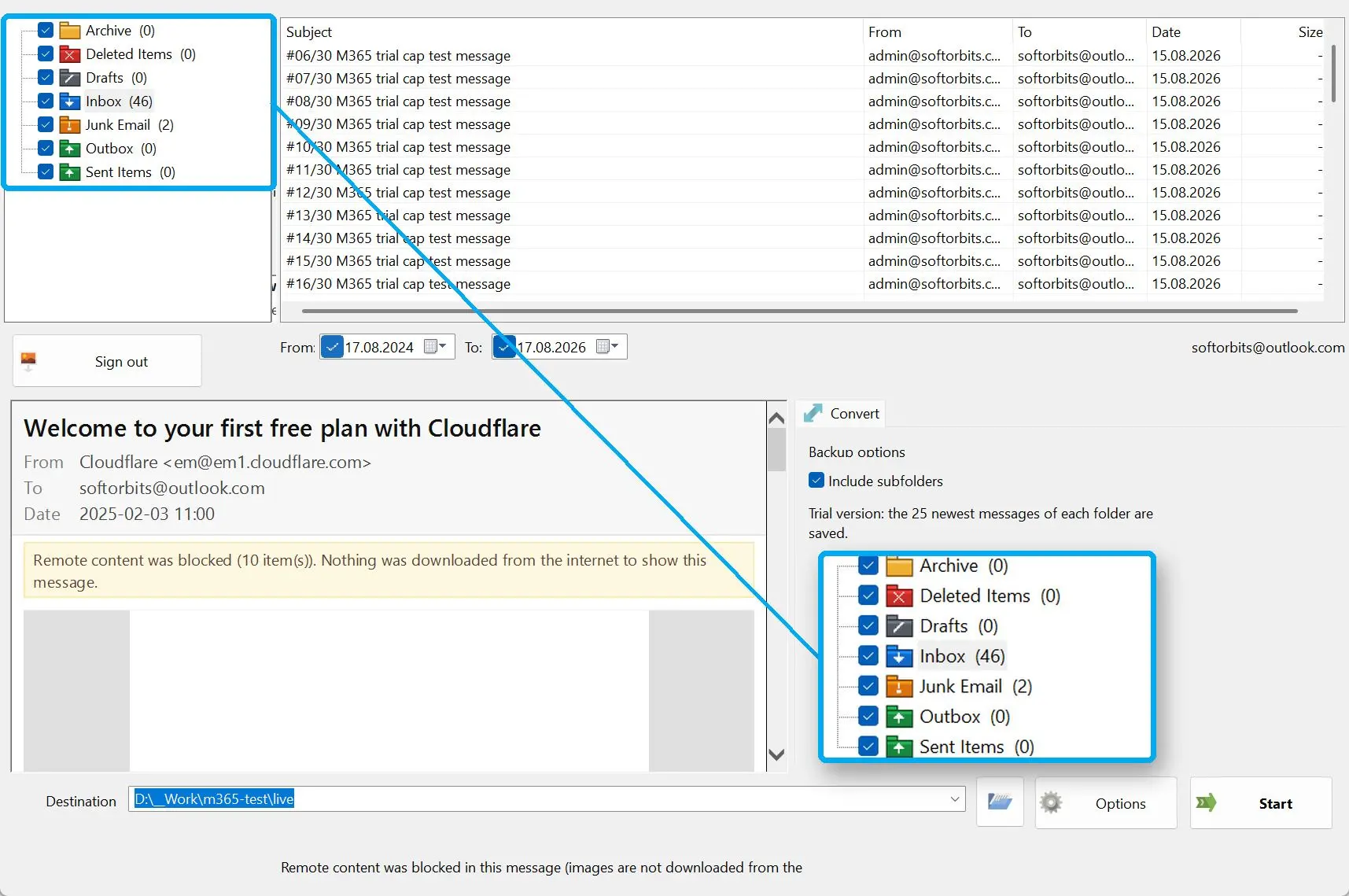This screenshot has width=1349, height=896.
Task: Switch to the Convert tab
Action: [x=842, y=414]
